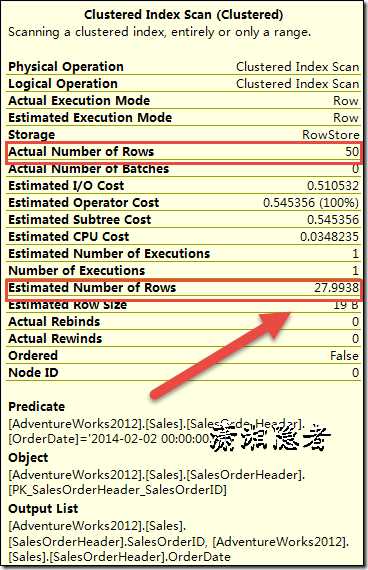Select the 'Output List' heading
The width and height of the screenshot is (368, 570).
43,509
